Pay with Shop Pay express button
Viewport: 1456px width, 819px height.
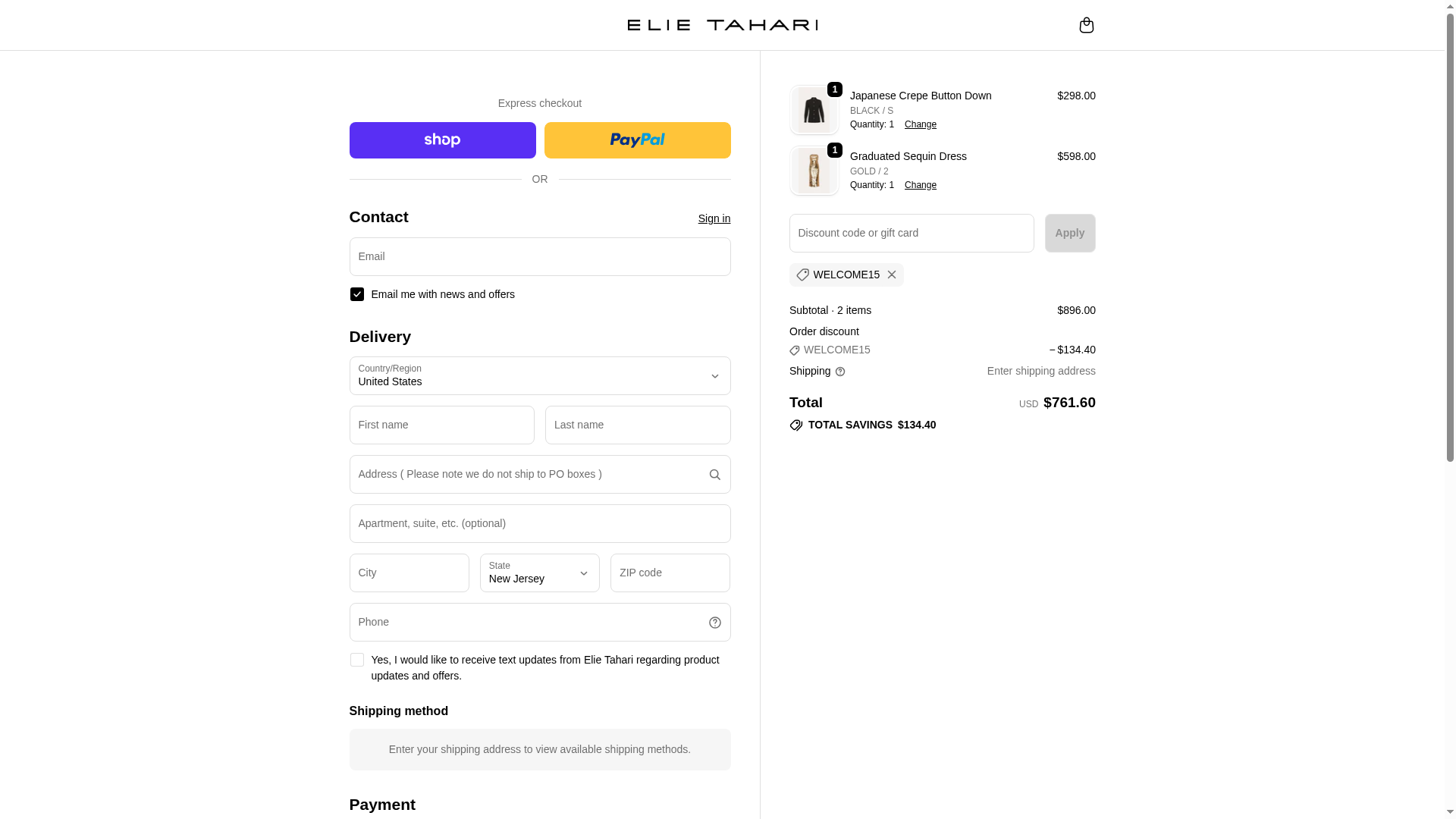442,140
